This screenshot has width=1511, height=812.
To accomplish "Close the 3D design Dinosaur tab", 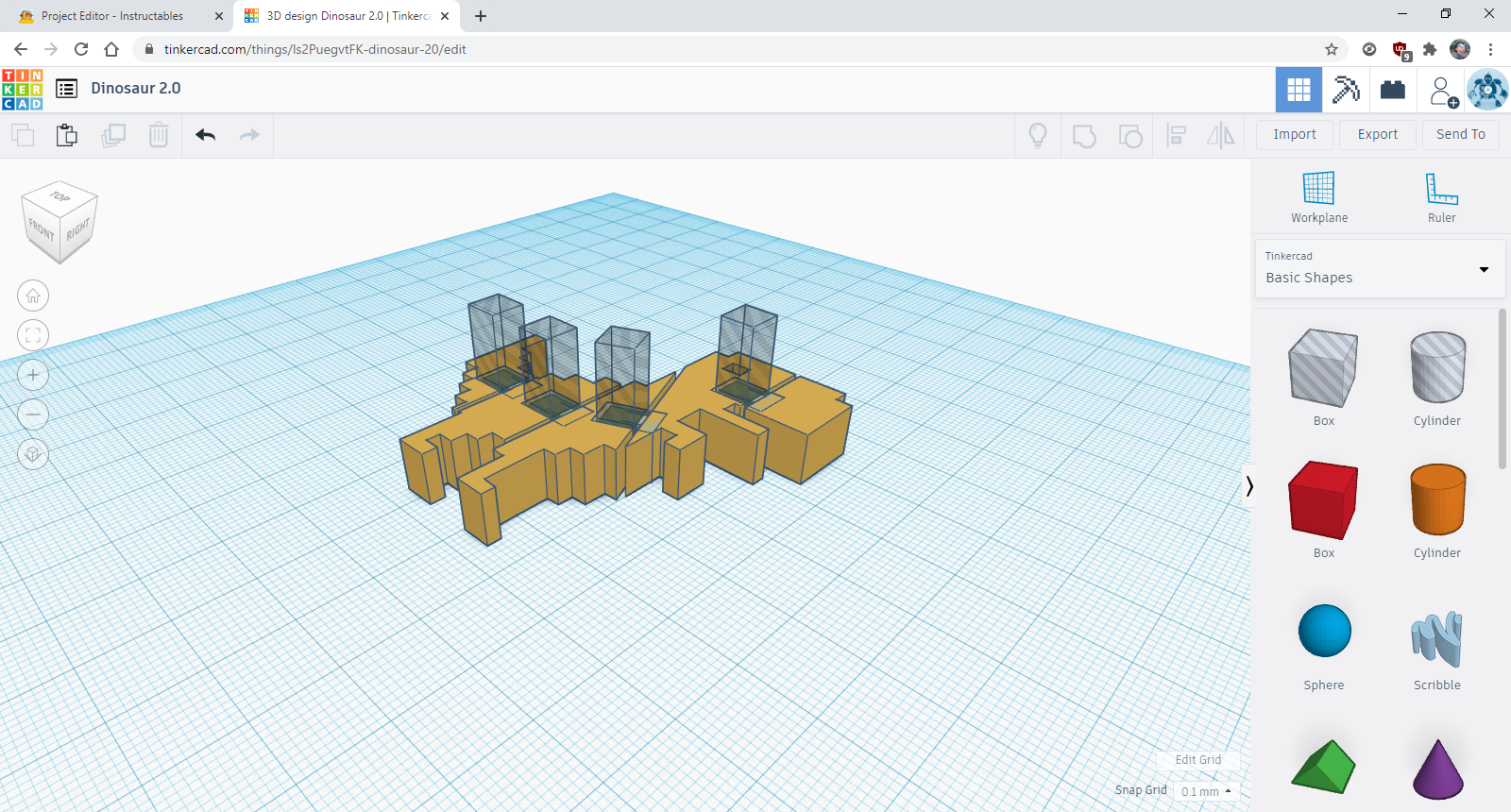I will point(445,16).
